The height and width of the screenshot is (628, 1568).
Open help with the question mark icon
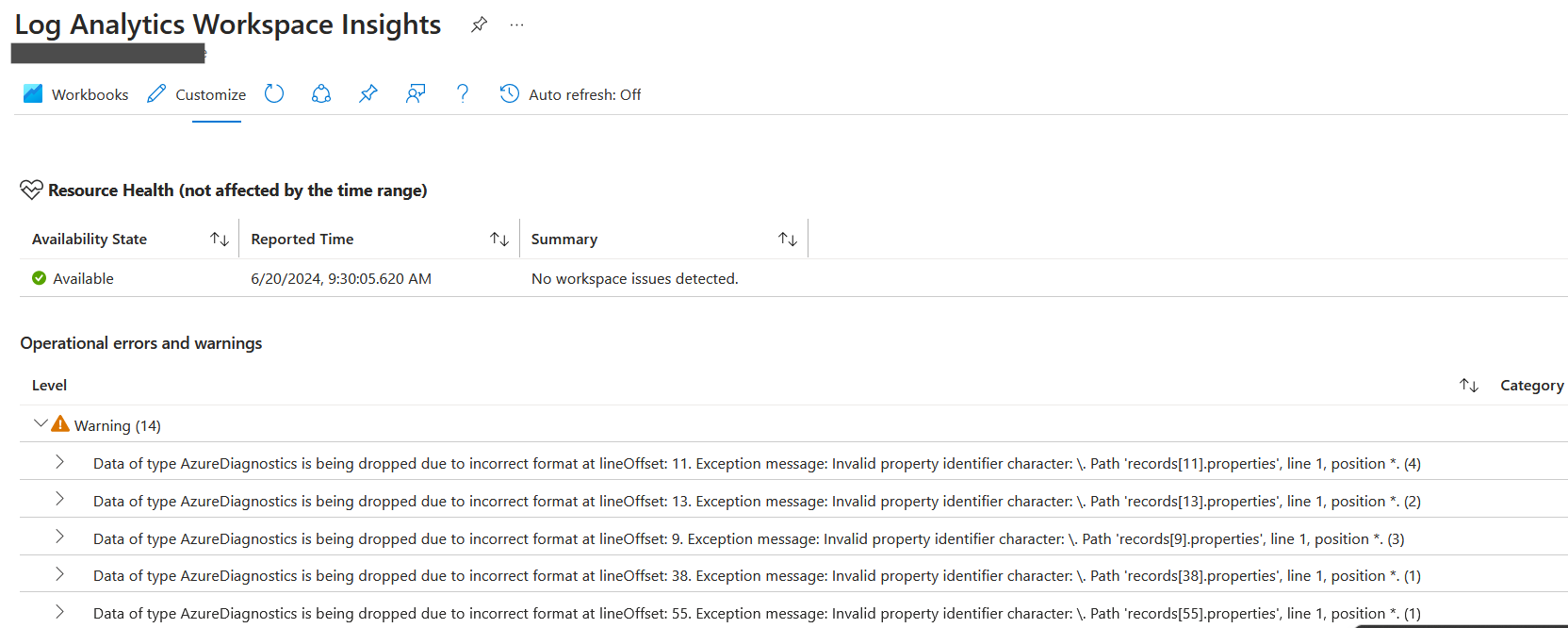[463, 93]
